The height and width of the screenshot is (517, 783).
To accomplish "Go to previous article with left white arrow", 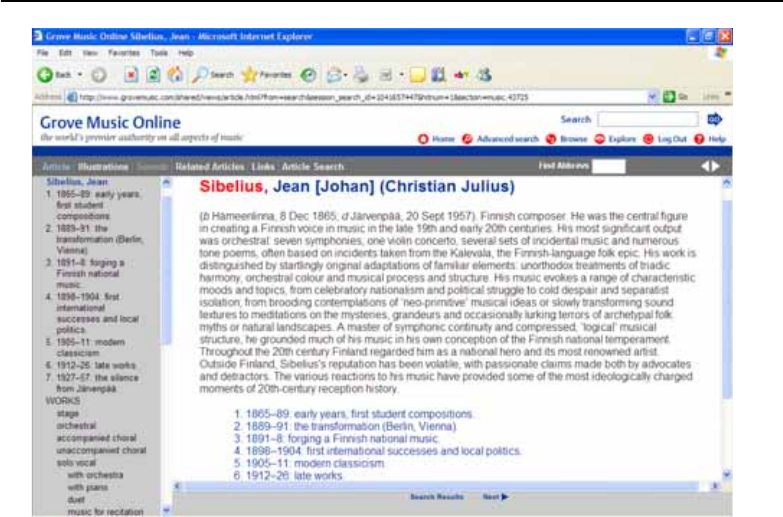I will (x=706, y=166).
